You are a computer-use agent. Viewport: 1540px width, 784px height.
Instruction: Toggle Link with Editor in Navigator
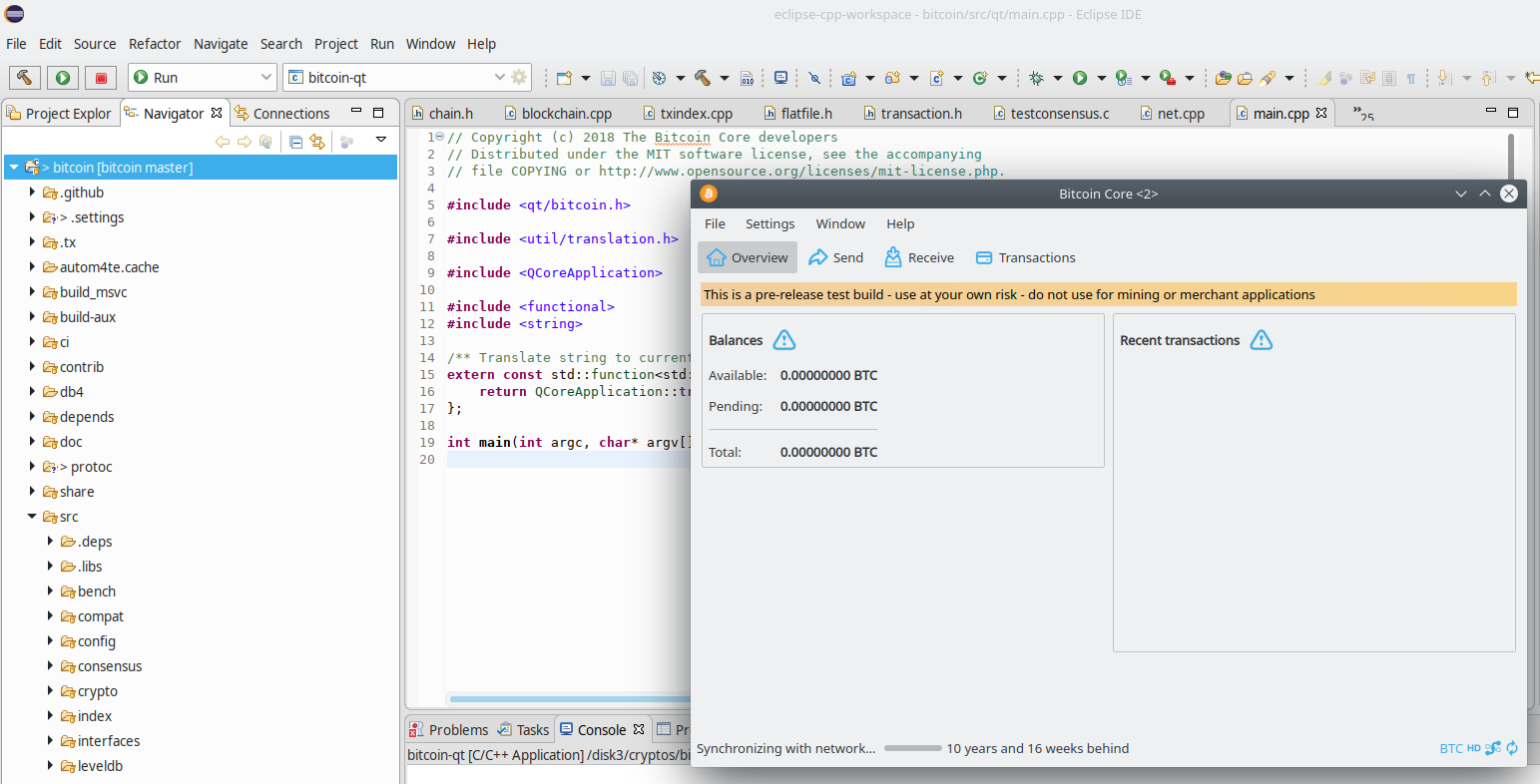pyautogui.click(x=317, y=142)
